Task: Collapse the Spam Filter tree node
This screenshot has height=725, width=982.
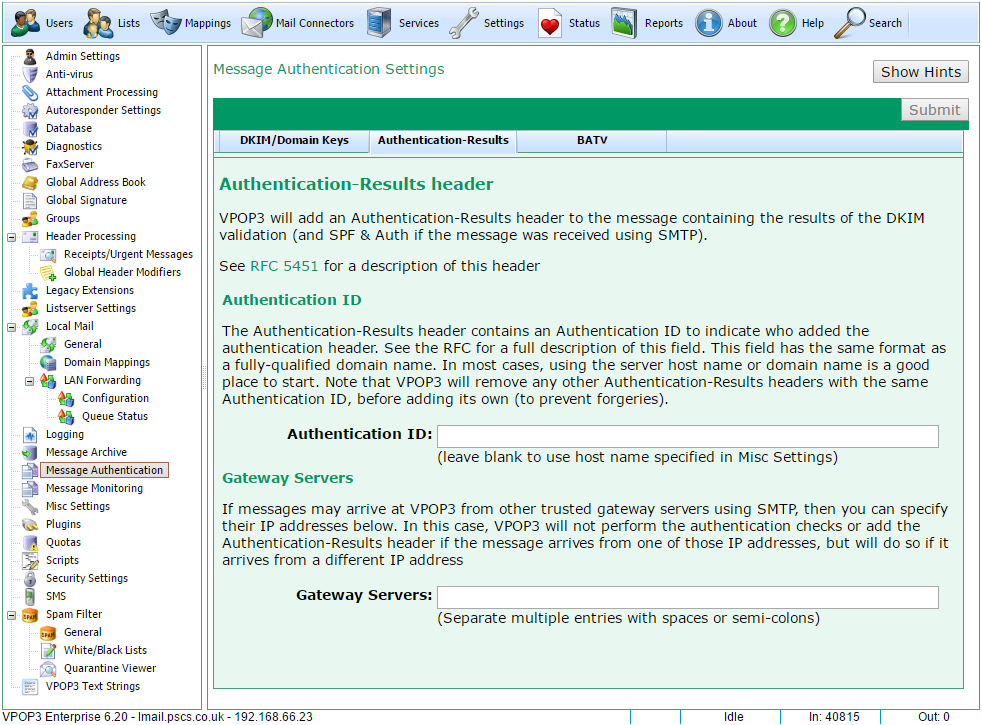Action: pos(11,615)
